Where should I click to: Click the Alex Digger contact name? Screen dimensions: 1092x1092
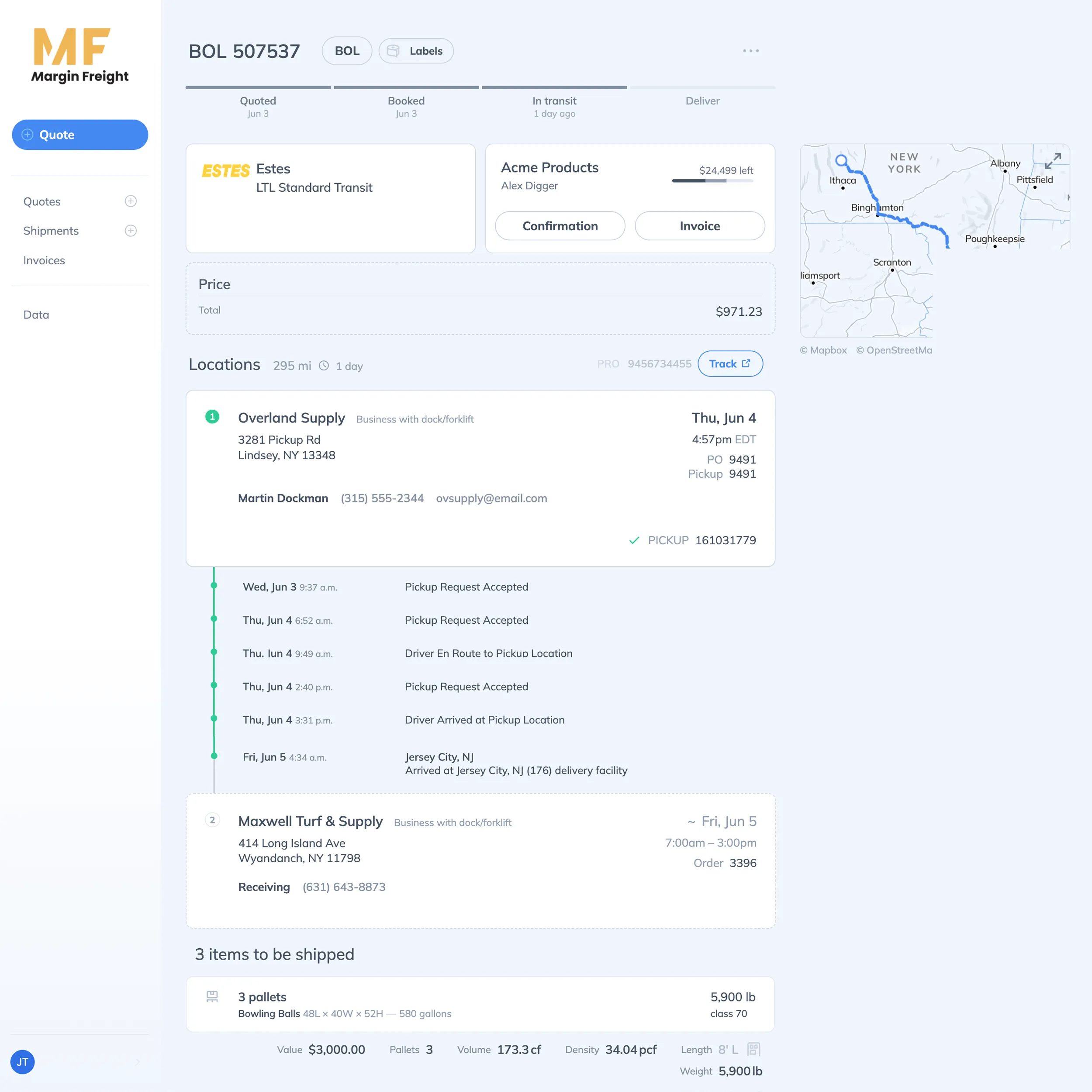(x=529, y=186)
